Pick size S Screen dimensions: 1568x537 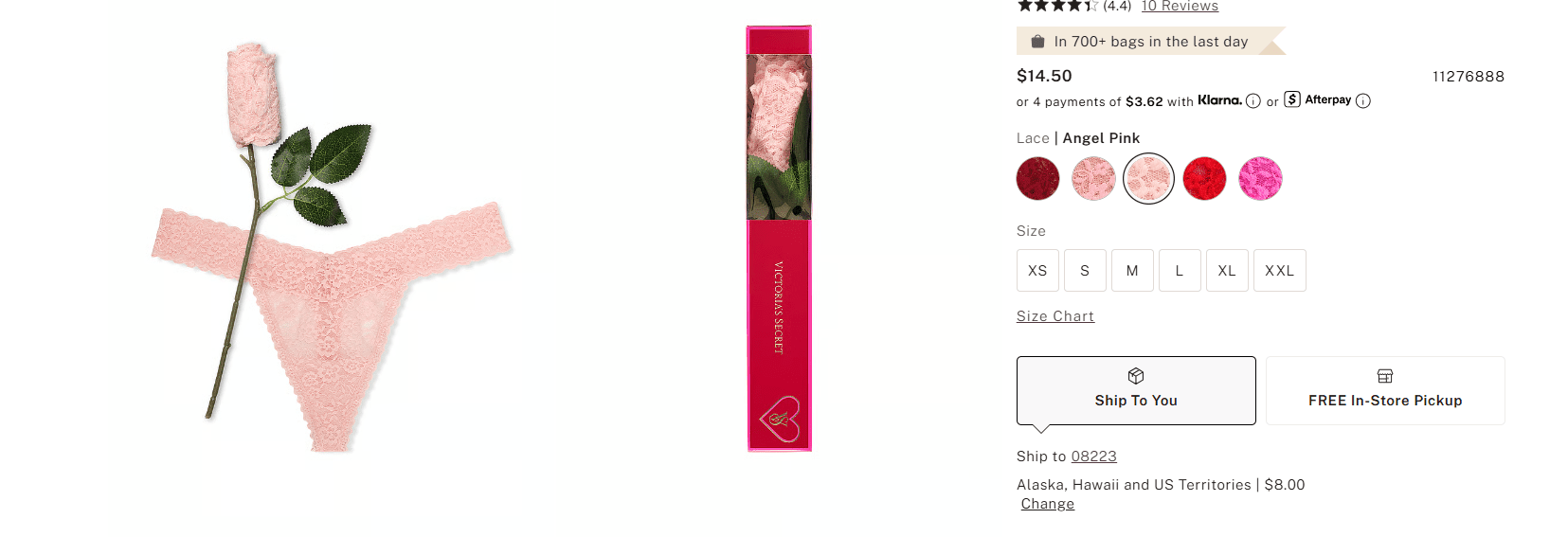pos(1085,271)
